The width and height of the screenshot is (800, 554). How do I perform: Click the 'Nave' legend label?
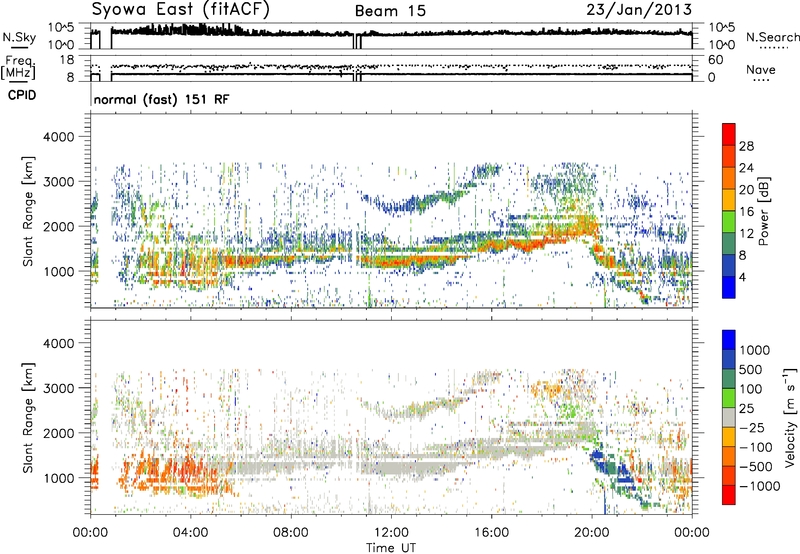[x=760, y=69]
